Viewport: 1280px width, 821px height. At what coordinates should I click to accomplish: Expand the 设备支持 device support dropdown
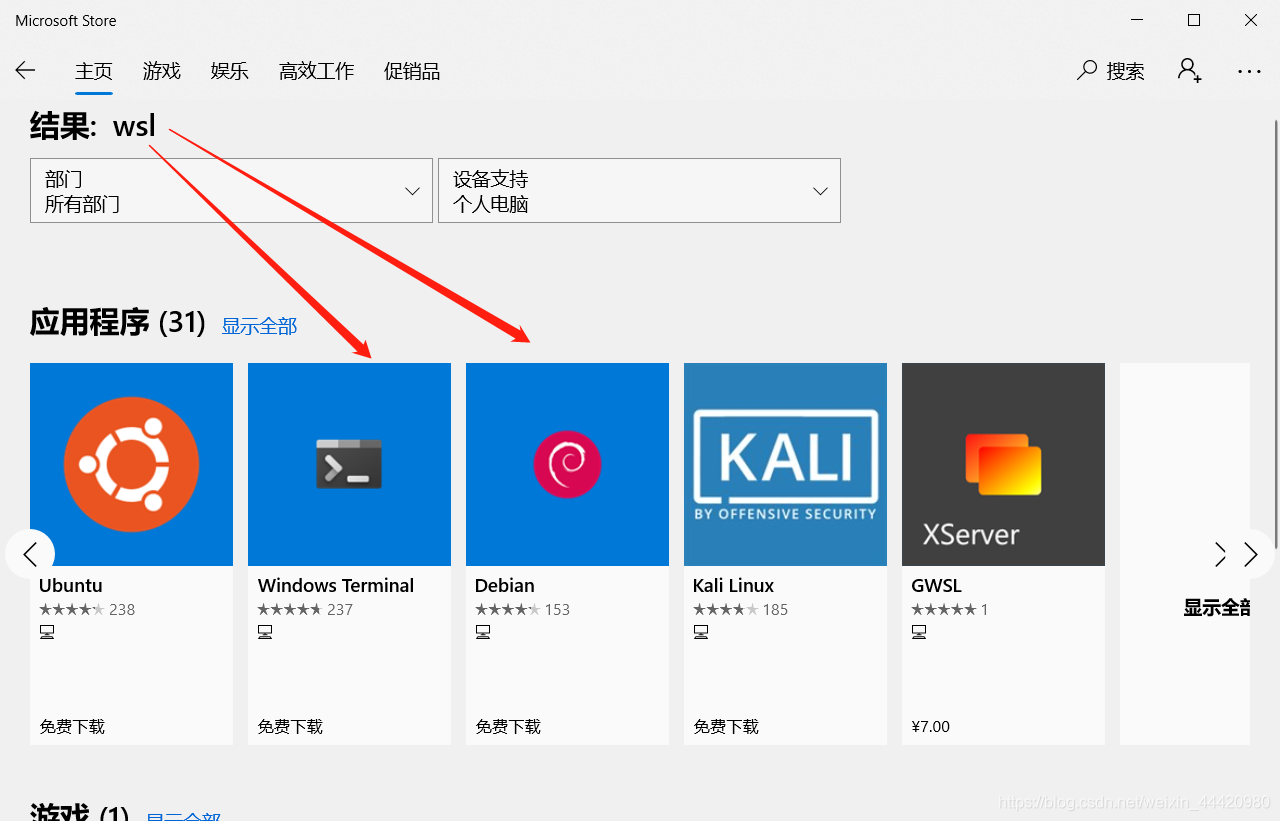click(x=639, y=190)
